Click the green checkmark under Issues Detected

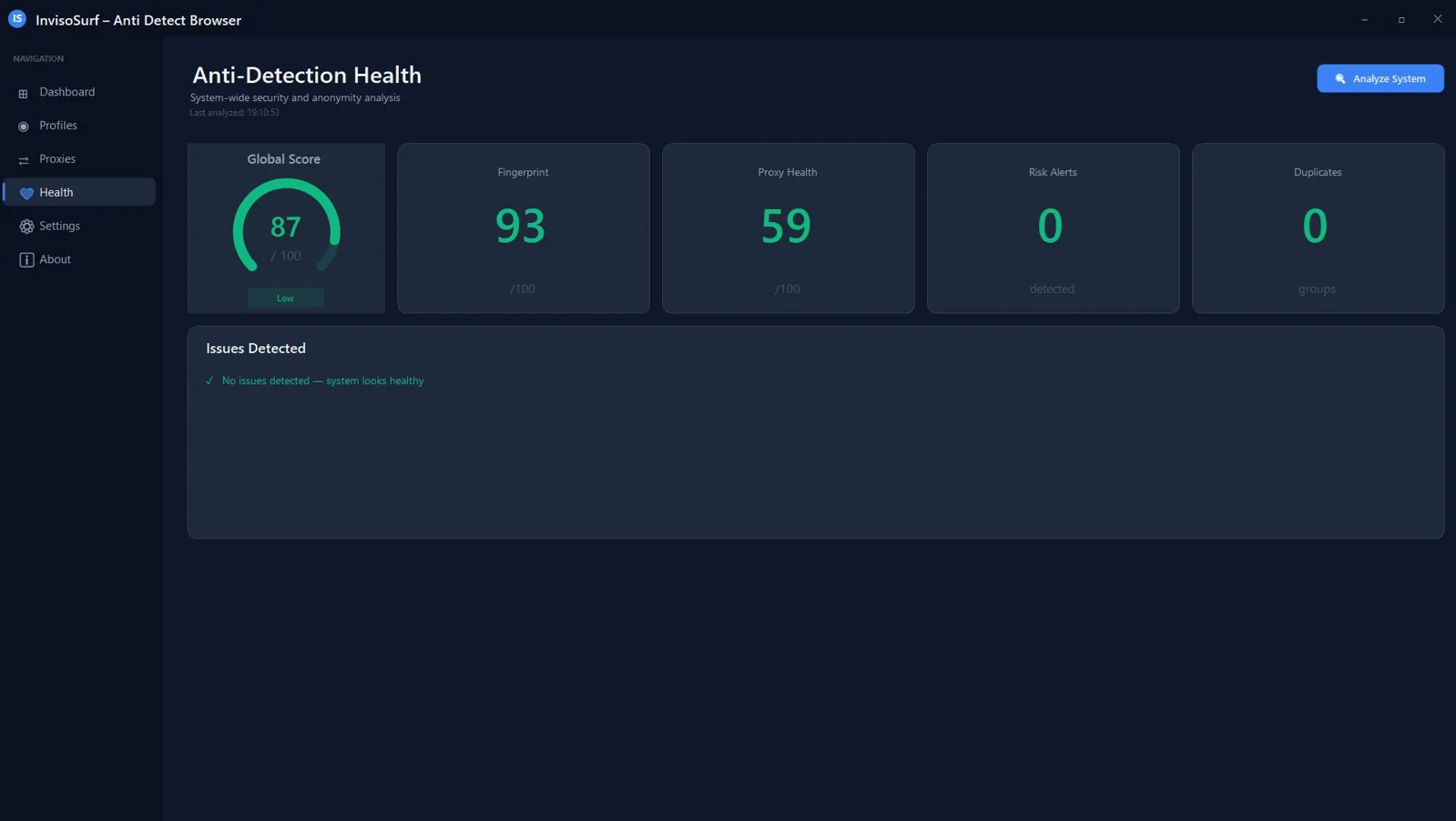click(x=209, y=380)
